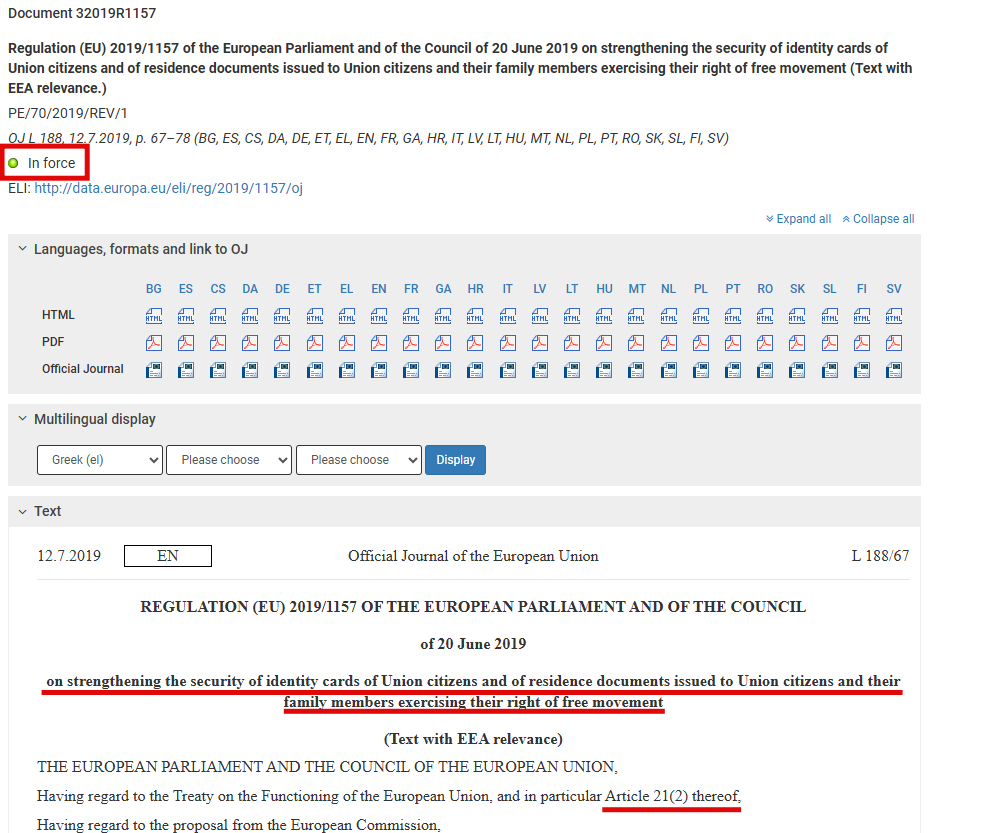Open the Greek (el) language dropdown
This screenshot has height=833, width=985.
click(x=100, y=460)
